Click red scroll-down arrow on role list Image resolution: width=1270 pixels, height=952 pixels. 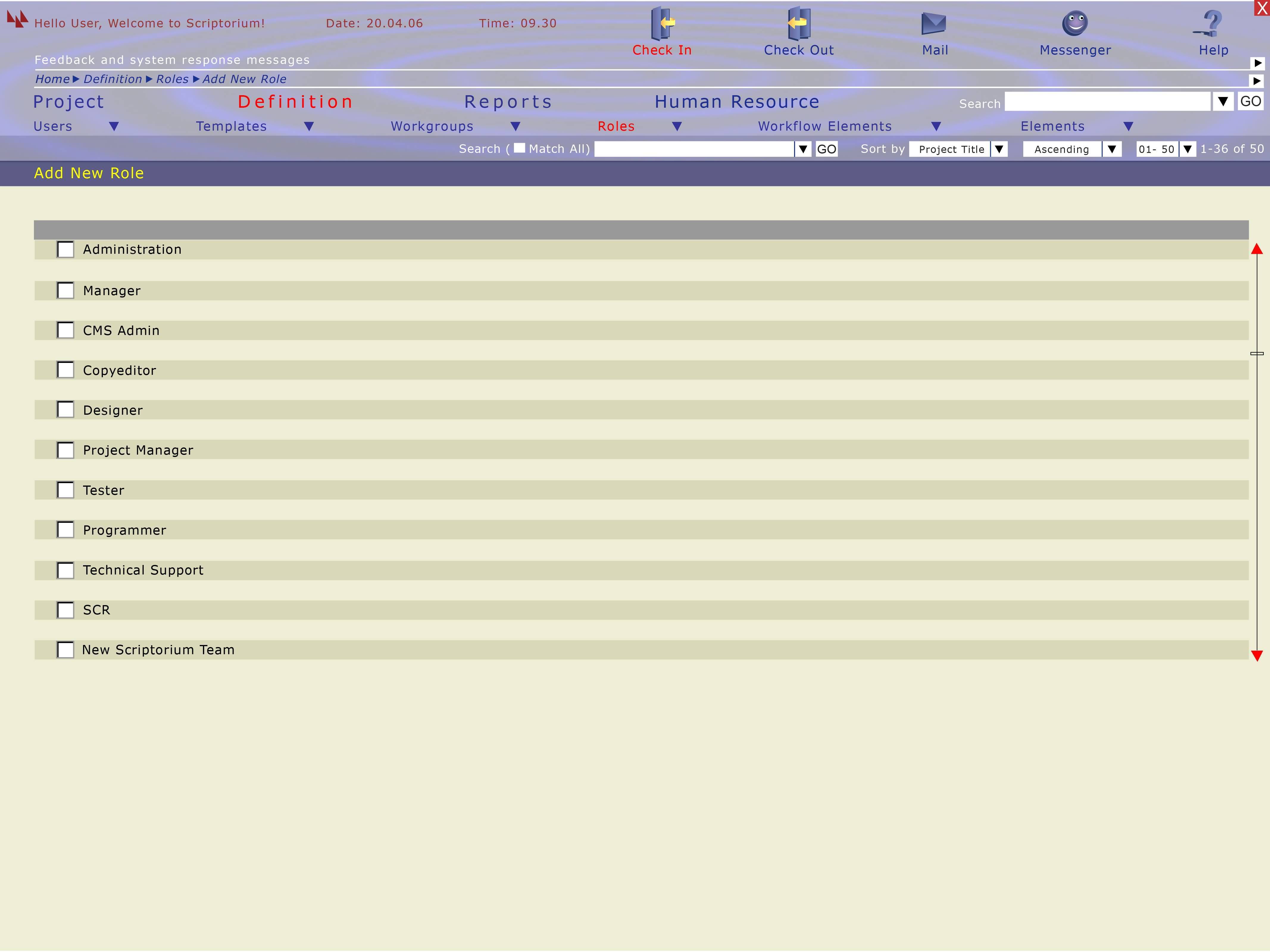click(1257, 655)
